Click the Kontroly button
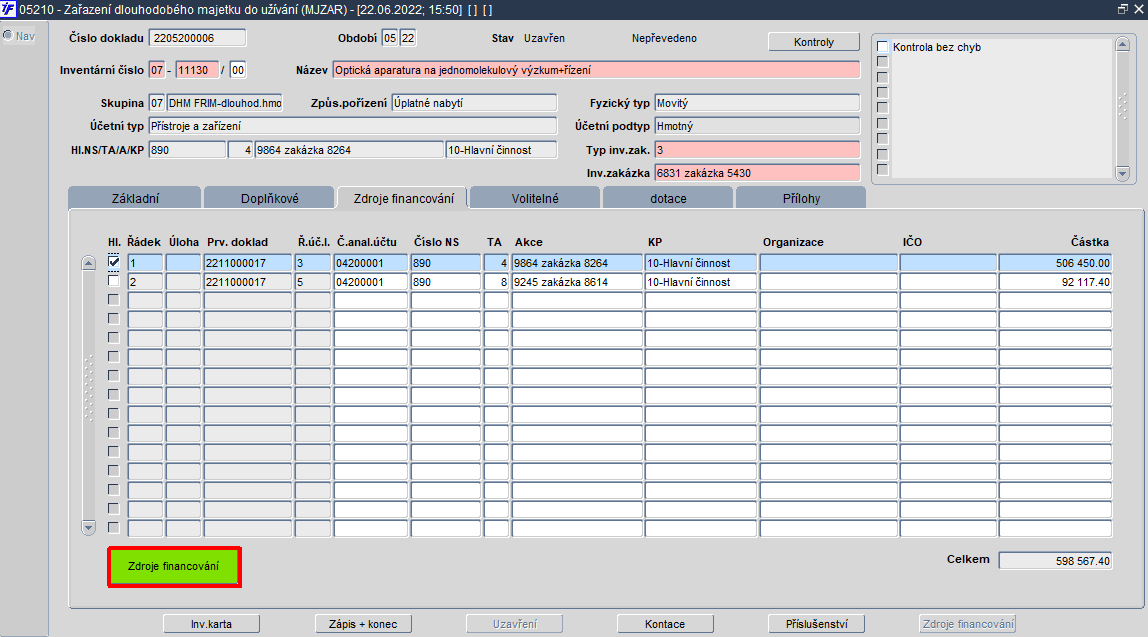Image resolution: width=1148 pixels, height=637 pixels. [x=813, y=42]
